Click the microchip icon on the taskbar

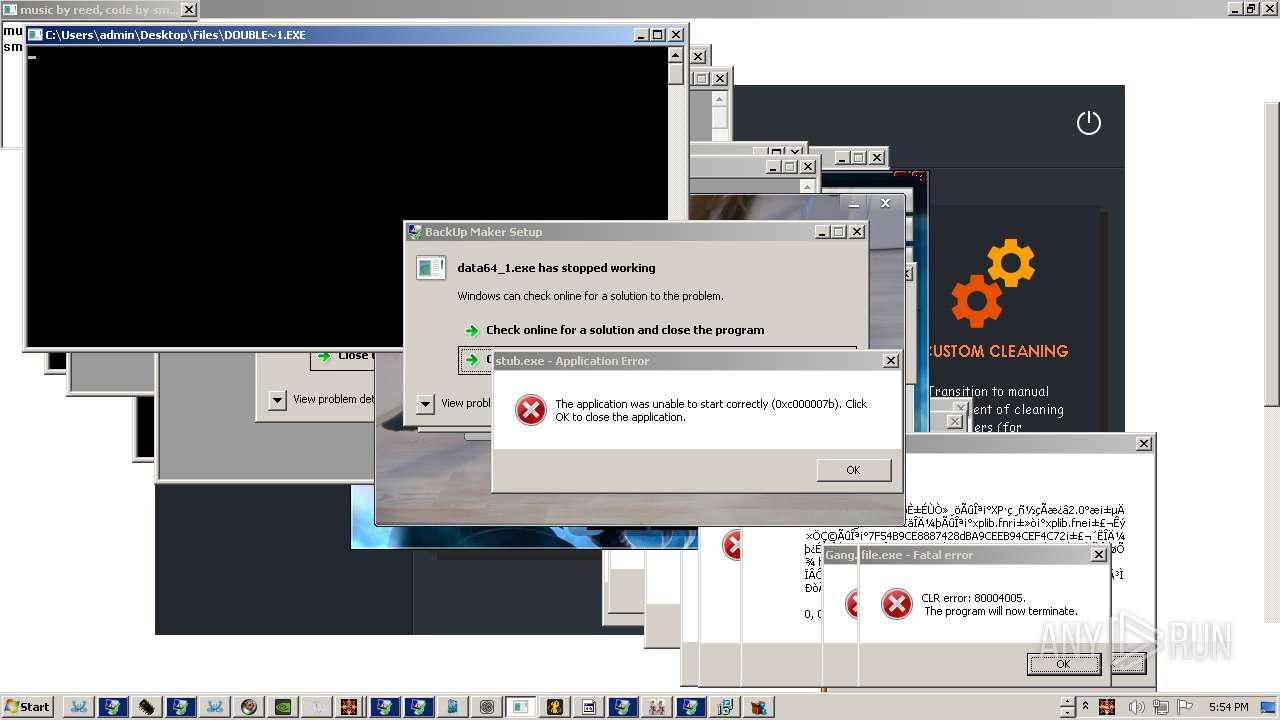147,707
